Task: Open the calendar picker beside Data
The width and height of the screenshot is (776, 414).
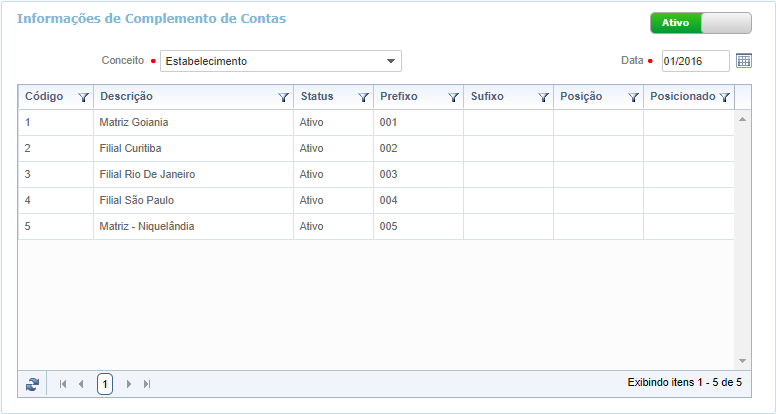Action: (744, 61)
